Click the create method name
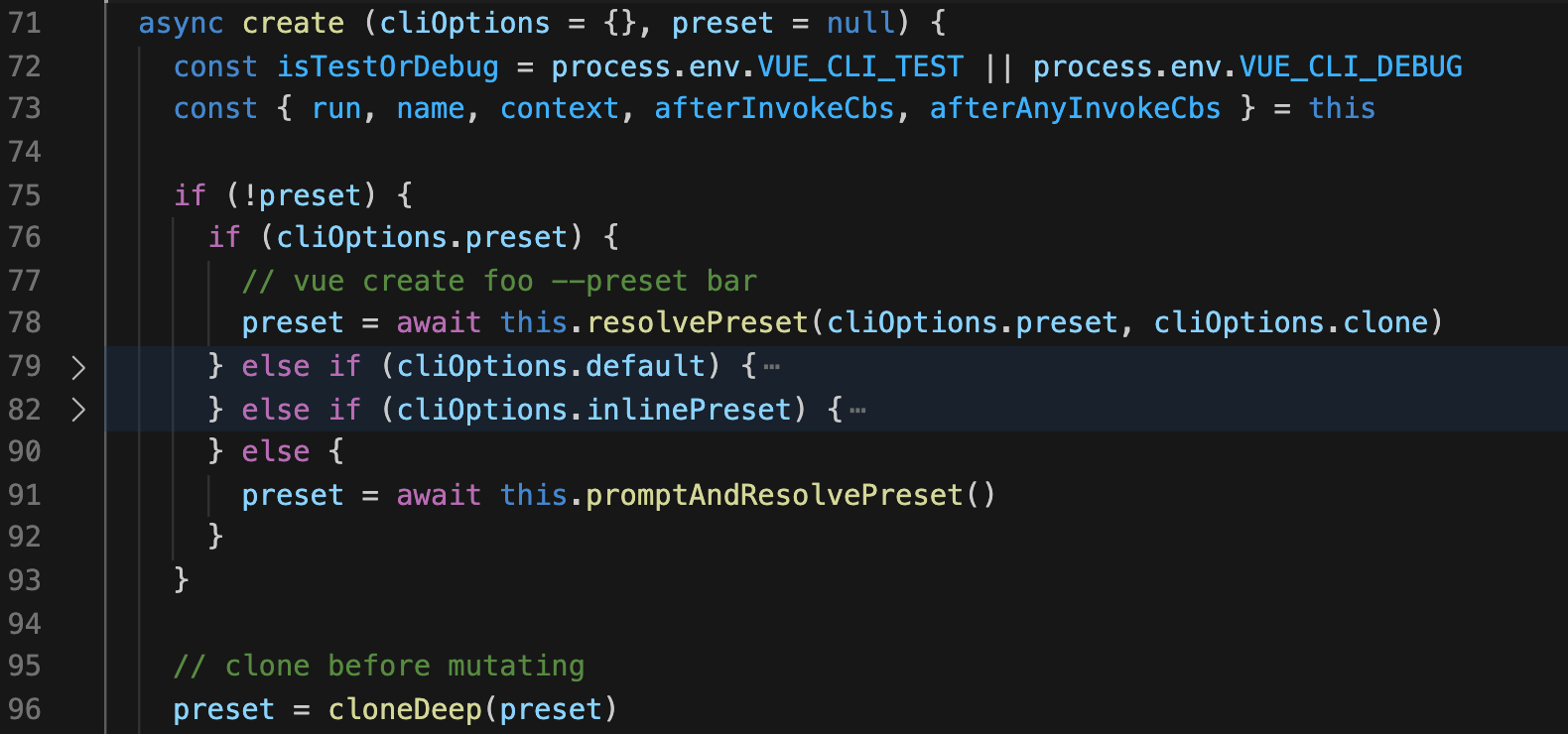Image resolution: width=1568 pixels, height=734 pixels. (293, 23)
